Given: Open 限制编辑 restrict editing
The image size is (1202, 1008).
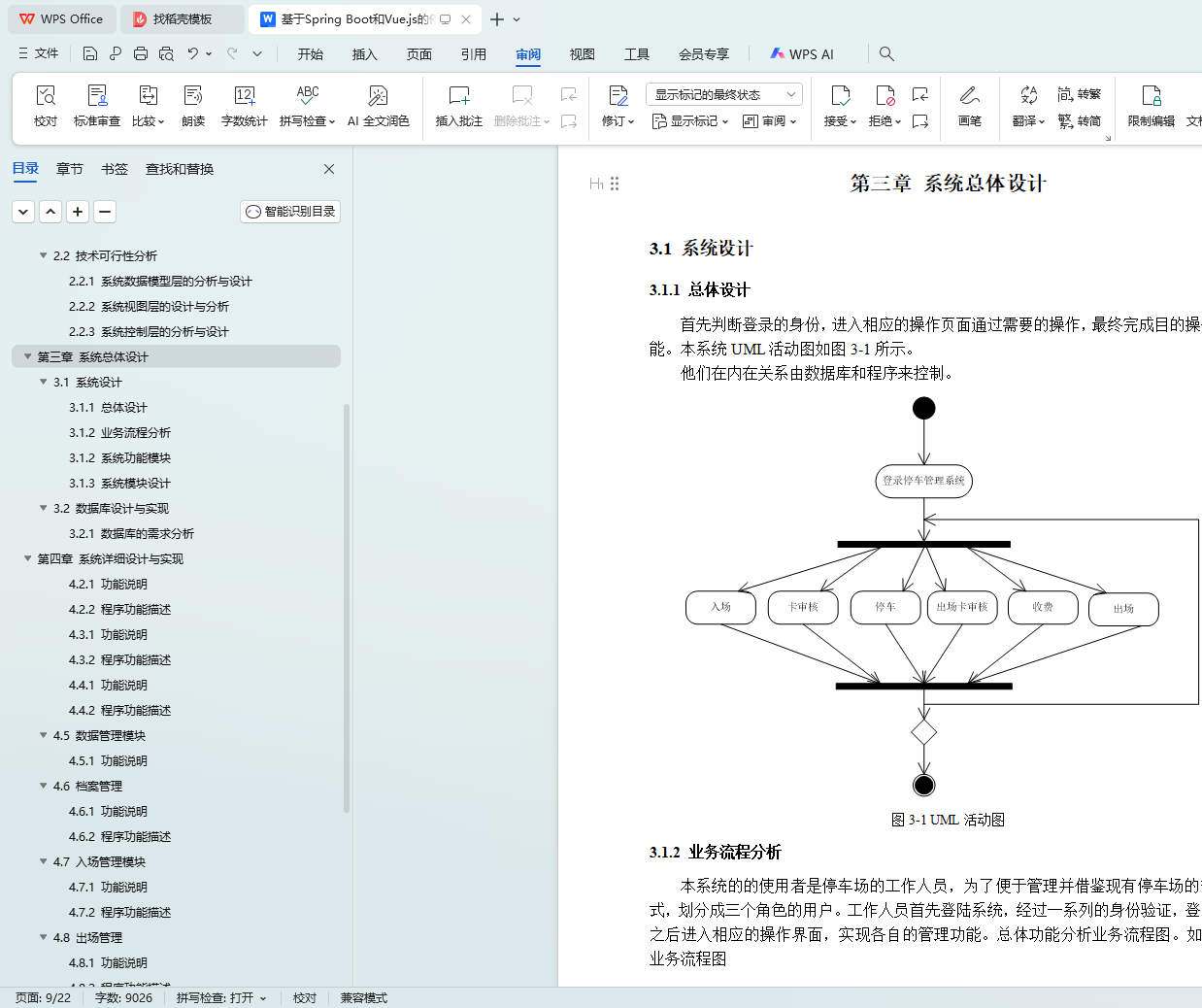Looking at the screenshot, I should coord(1151,105).
